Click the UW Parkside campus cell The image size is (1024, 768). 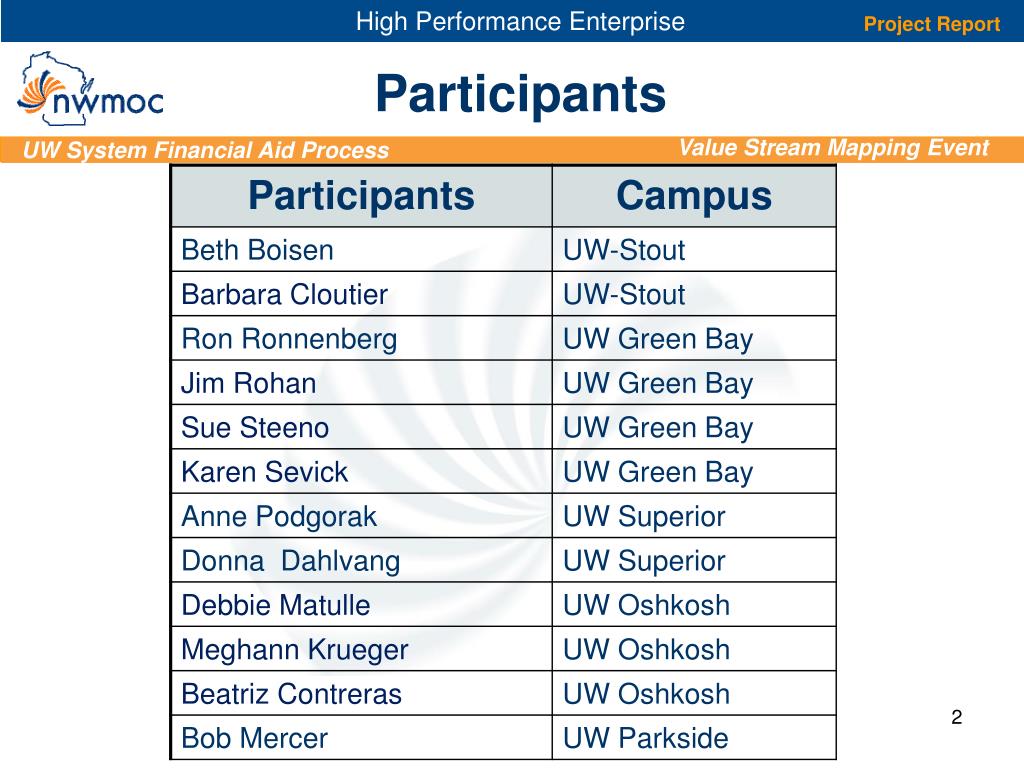pos(694,739)
